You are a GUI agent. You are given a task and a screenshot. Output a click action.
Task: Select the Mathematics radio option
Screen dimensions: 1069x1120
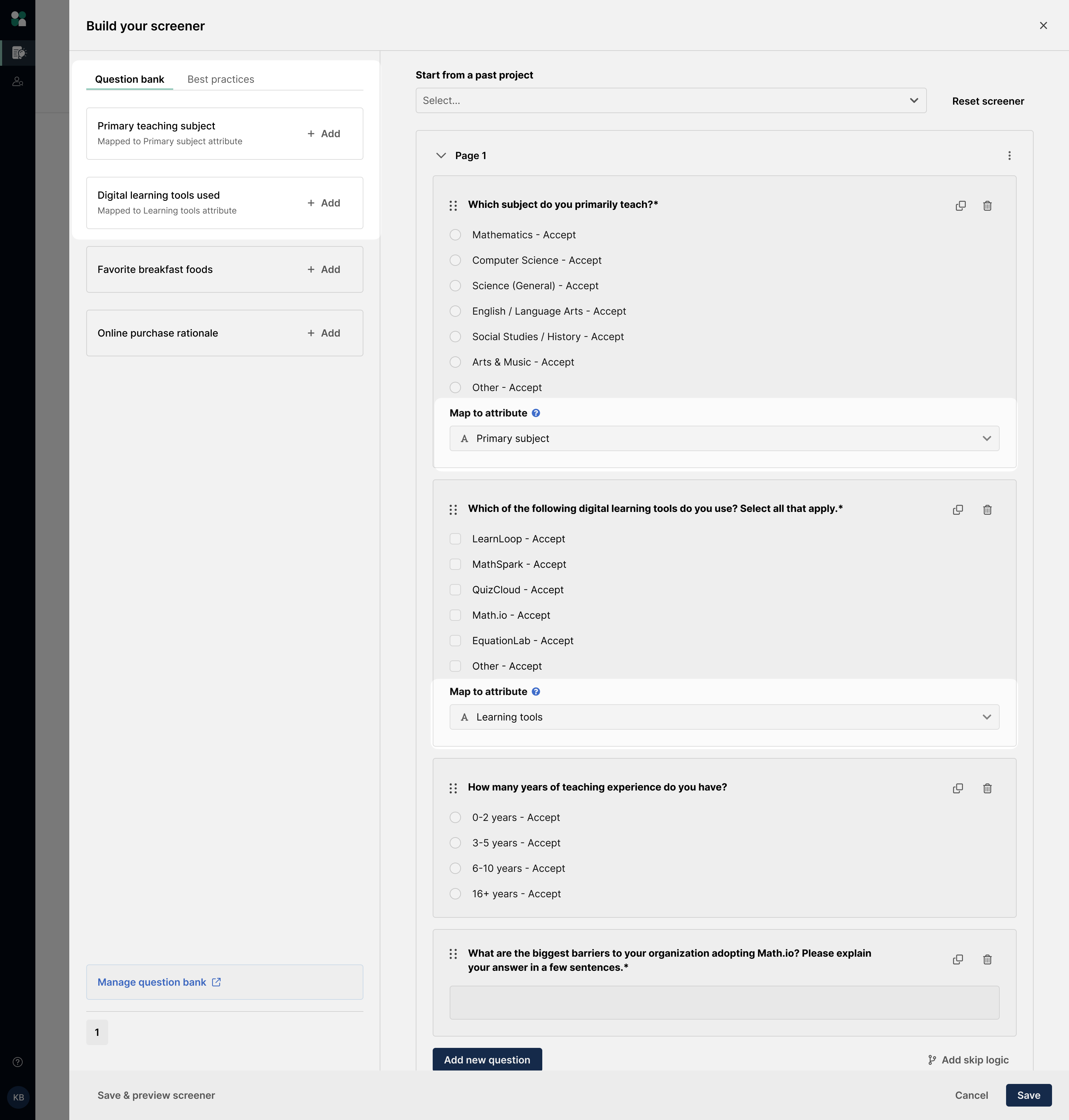coord(455,235)
